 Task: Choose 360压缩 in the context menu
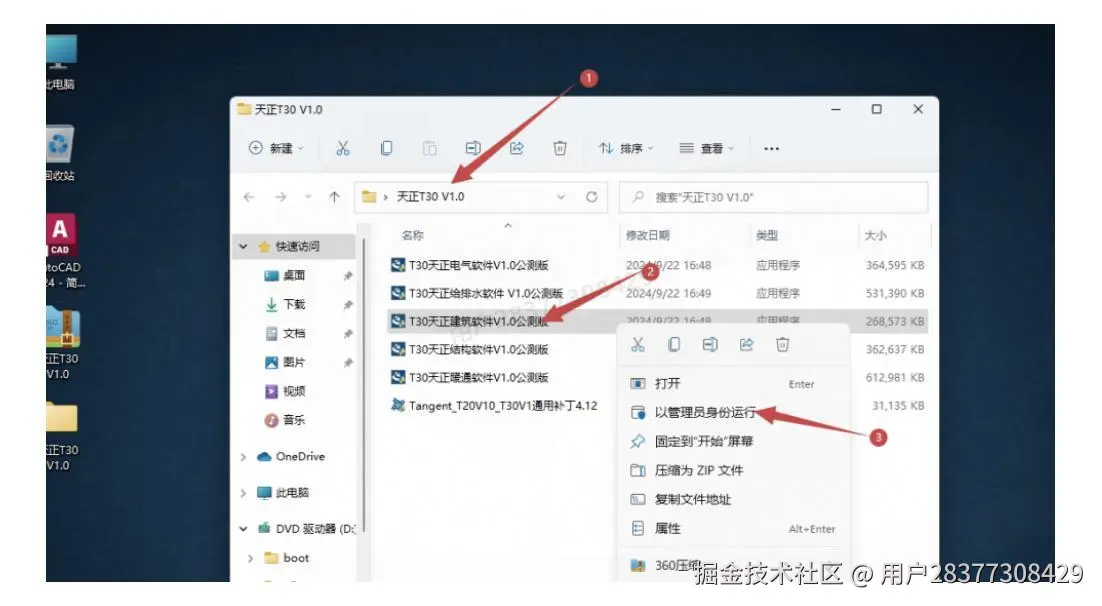coord(733,565)
